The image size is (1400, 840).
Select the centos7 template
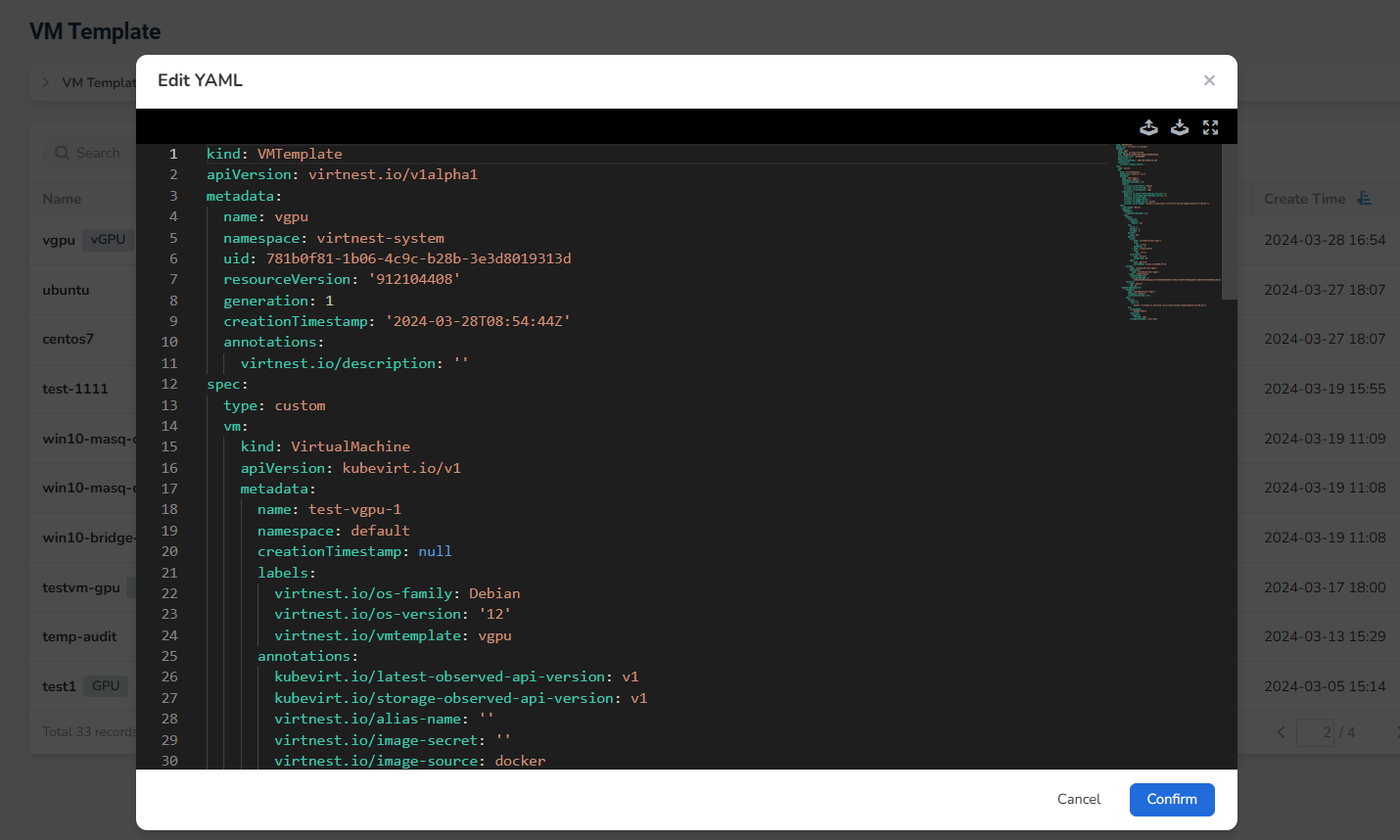coord(68,338)
